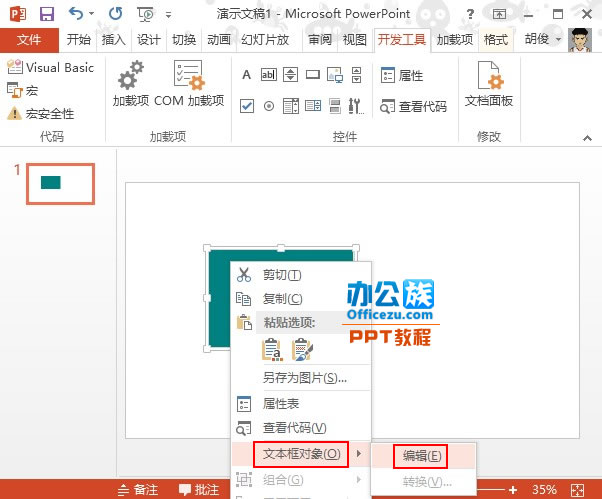The image size is (602, 499).
Task: Insert a List Box control
Action: [313, 106]
